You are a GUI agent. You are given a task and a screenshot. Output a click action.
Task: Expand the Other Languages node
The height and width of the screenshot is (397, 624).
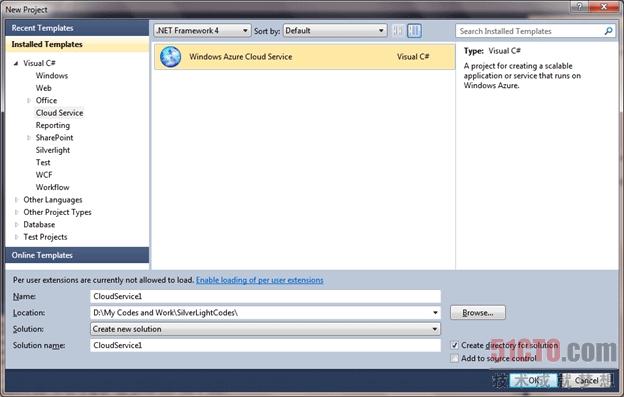(x=16, y=200)
